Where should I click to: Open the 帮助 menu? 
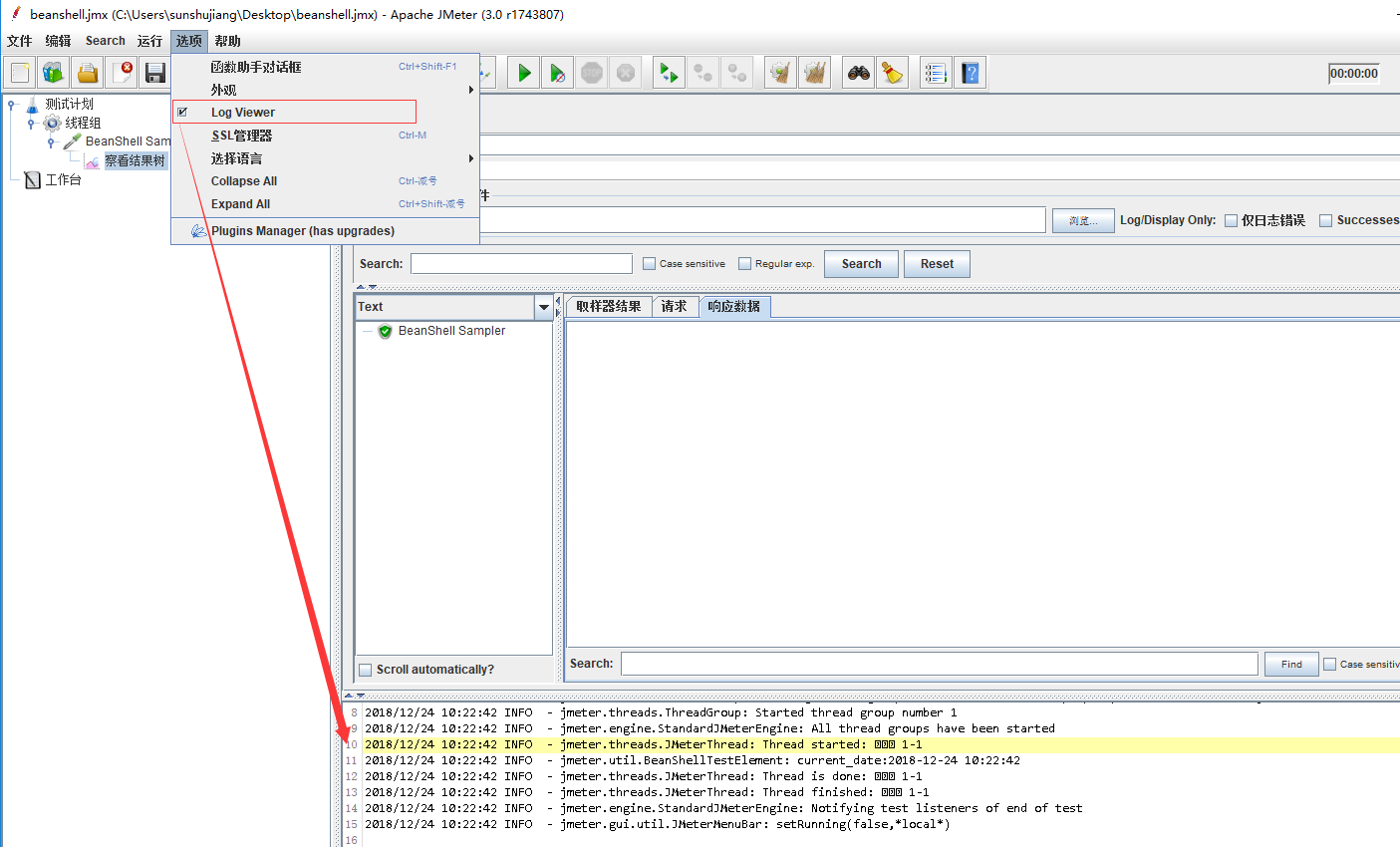(x=227, y=41)
